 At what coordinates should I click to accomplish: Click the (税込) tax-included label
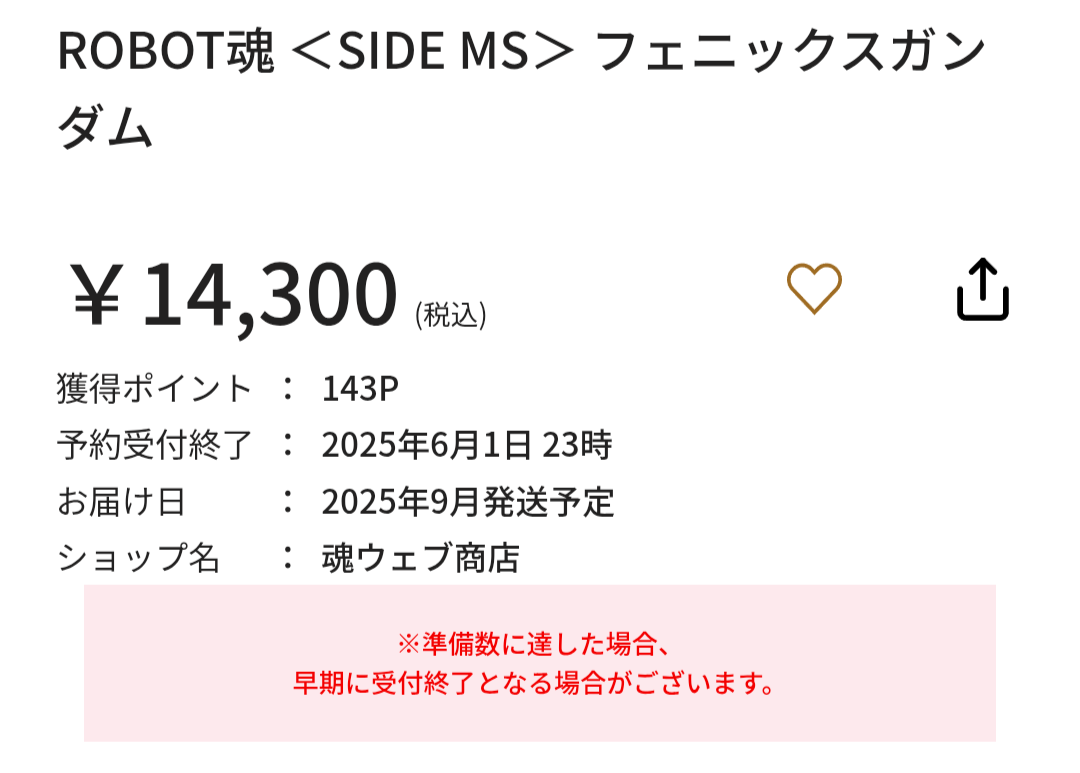[450, 315]
